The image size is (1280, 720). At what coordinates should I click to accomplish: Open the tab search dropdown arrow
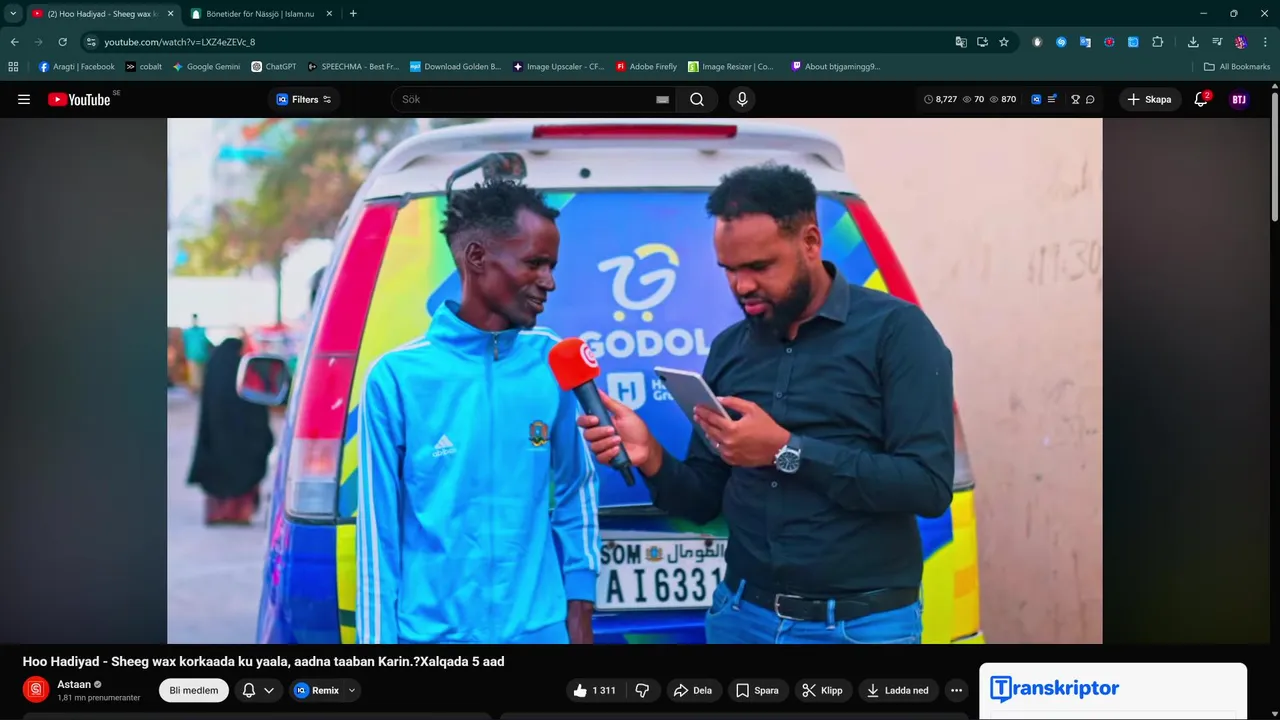tap(12, 13)
